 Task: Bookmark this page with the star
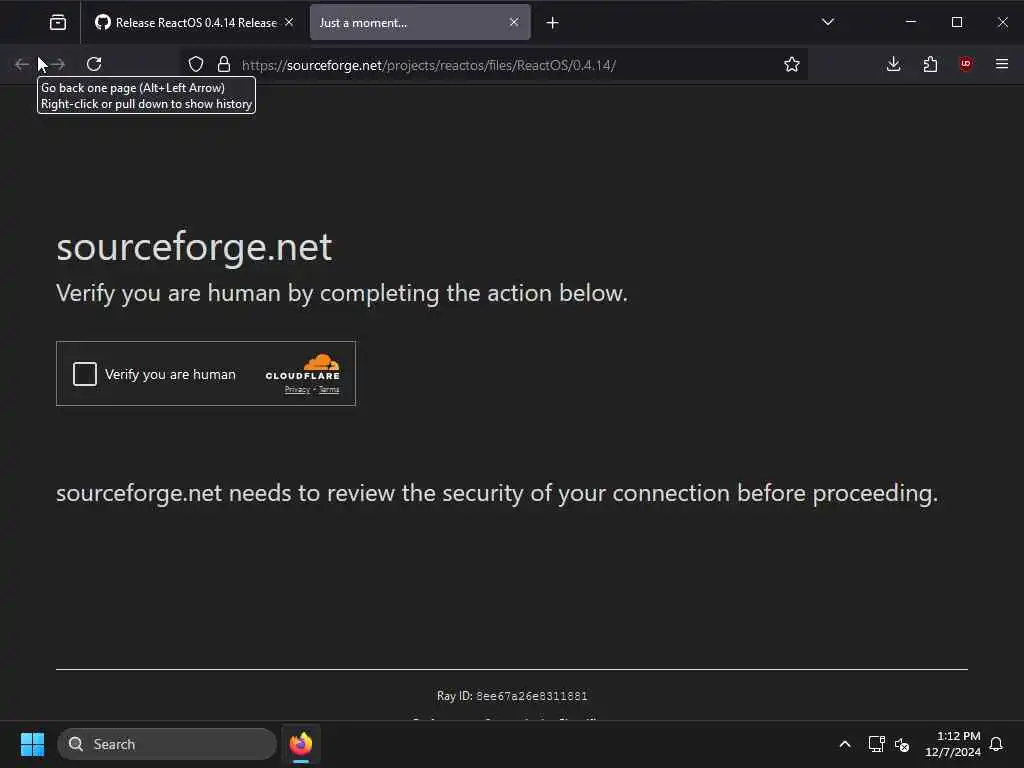point(792,64)
